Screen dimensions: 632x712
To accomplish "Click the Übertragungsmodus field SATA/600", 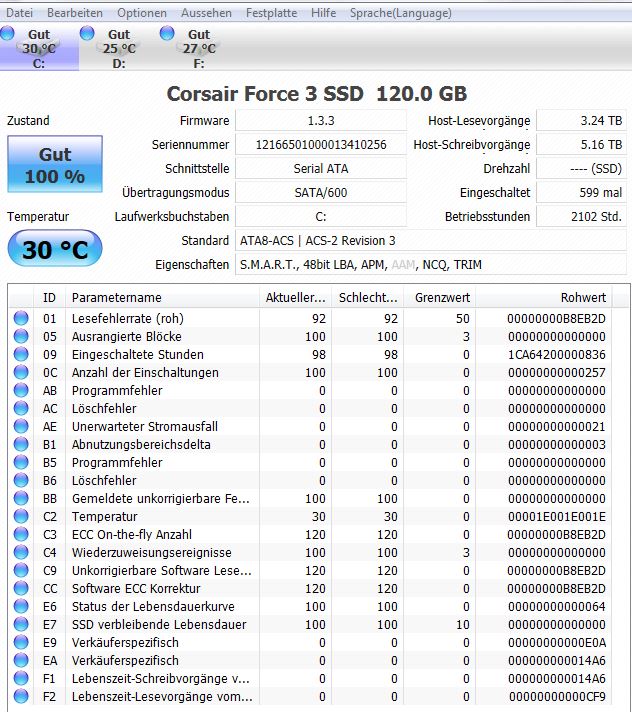I will tap(321, 193).
